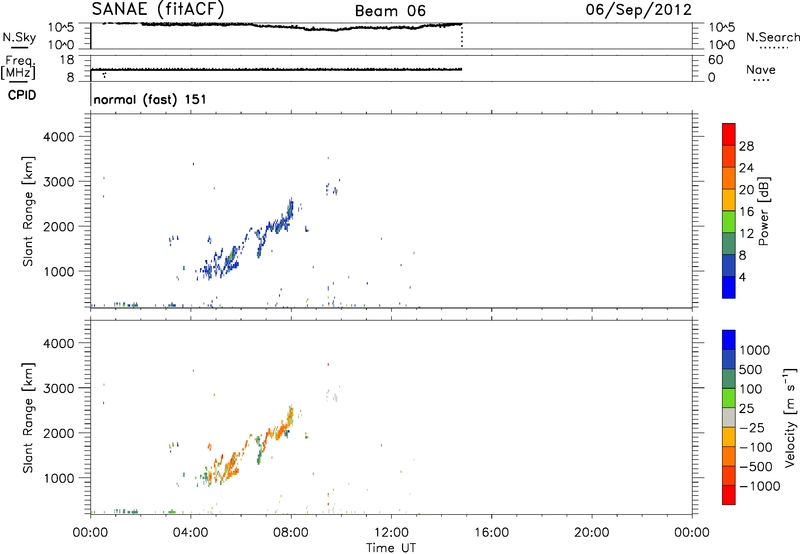
Task: Select the Slant Range label of power panel
Action: (x=28, y=211)
